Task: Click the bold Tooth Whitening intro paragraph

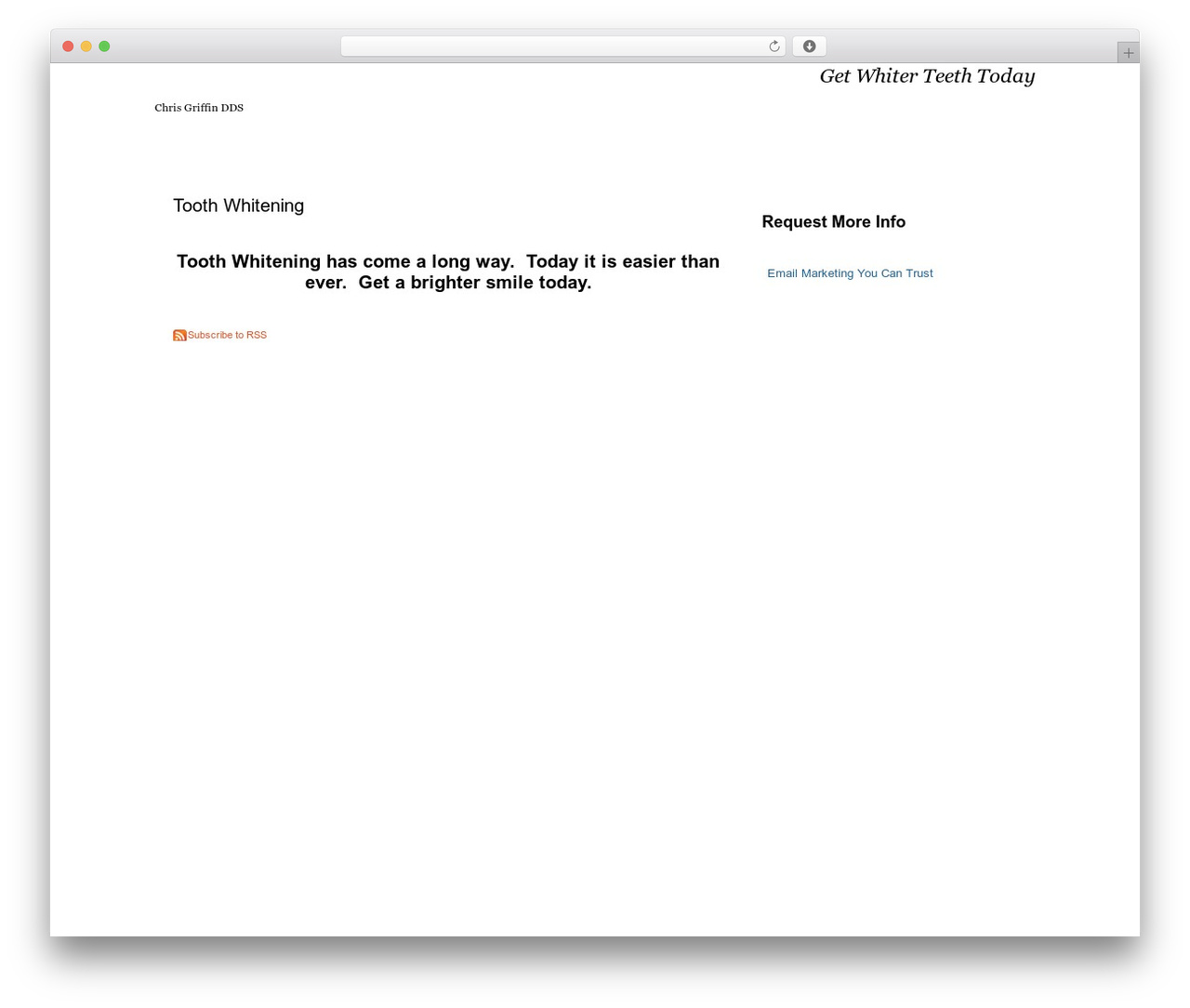Action: [x=448, y=272]
